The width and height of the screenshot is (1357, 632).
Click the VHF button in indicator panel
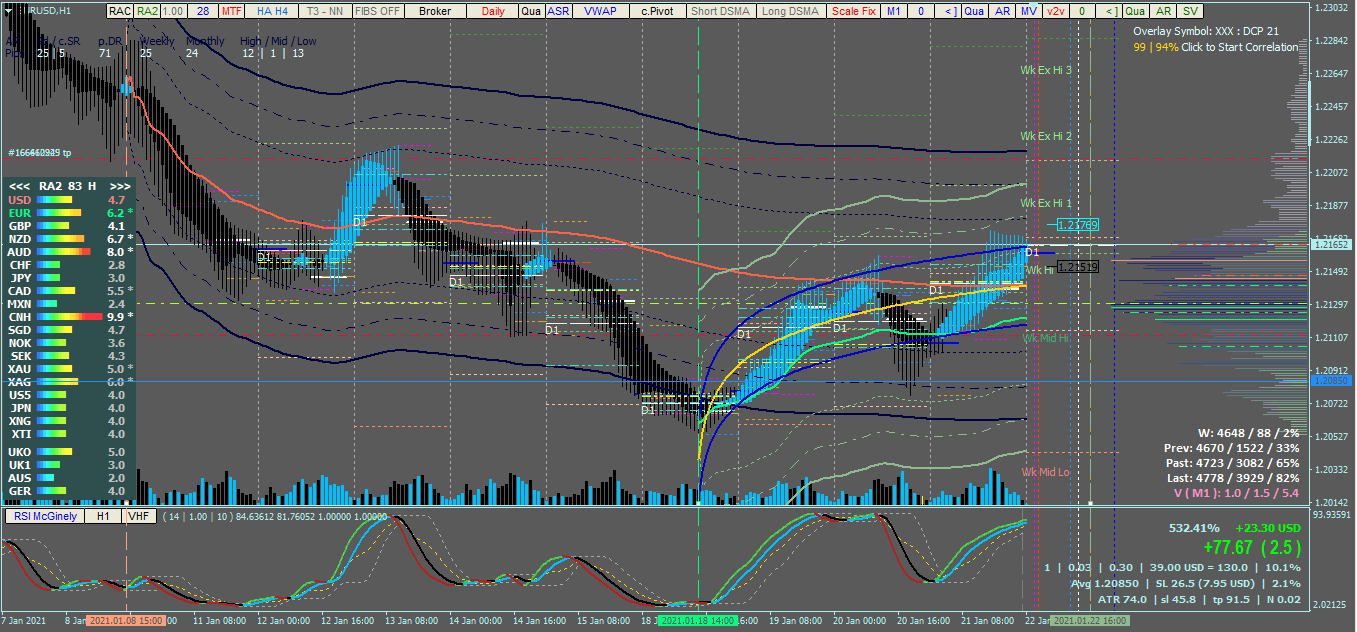click(138, 516)
